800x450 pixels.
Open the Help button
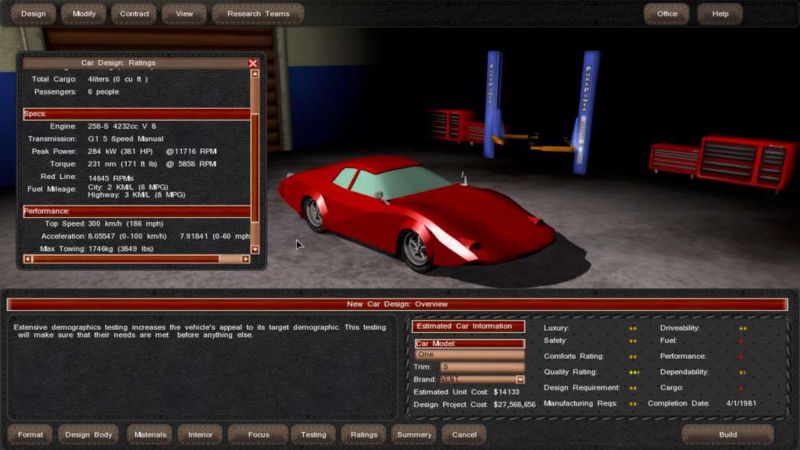click(720, 14)
